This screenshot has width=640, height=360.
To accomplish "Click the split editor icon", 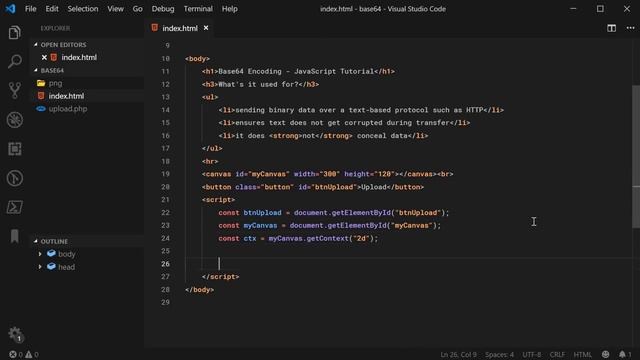I will click(x=611, y=28).
